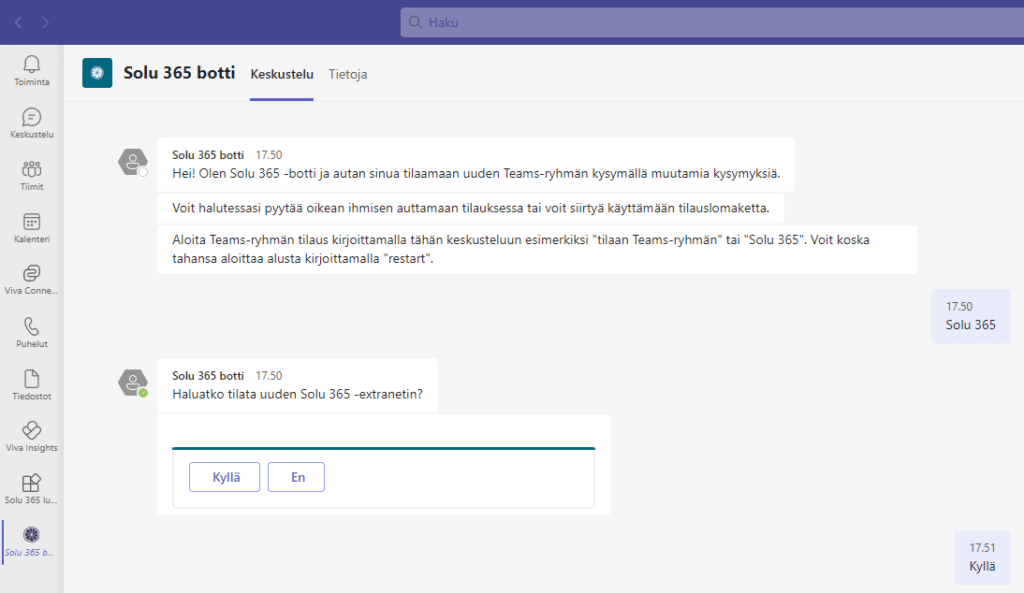Switch to the Tietoja tab
Screen dimensions: 1024x593
(347, 74)
